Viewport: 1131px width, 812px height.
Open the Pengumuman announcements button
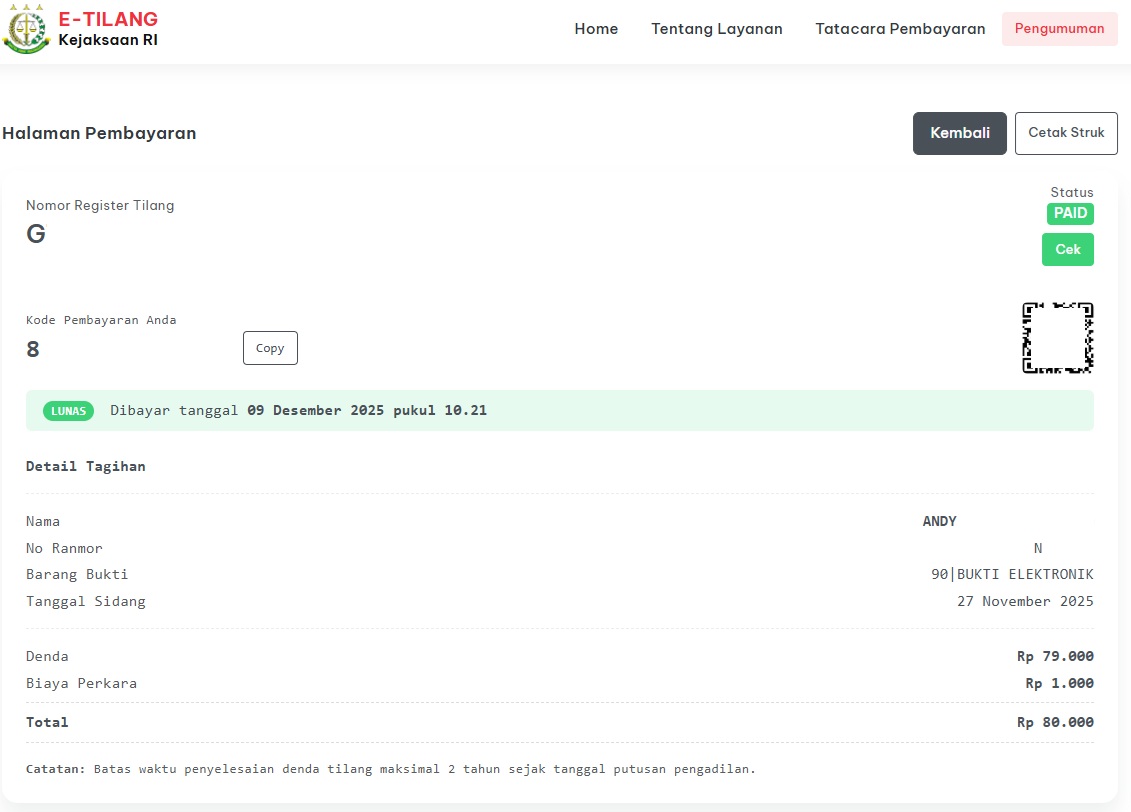pyautogui.click(x=1059, y=29)
